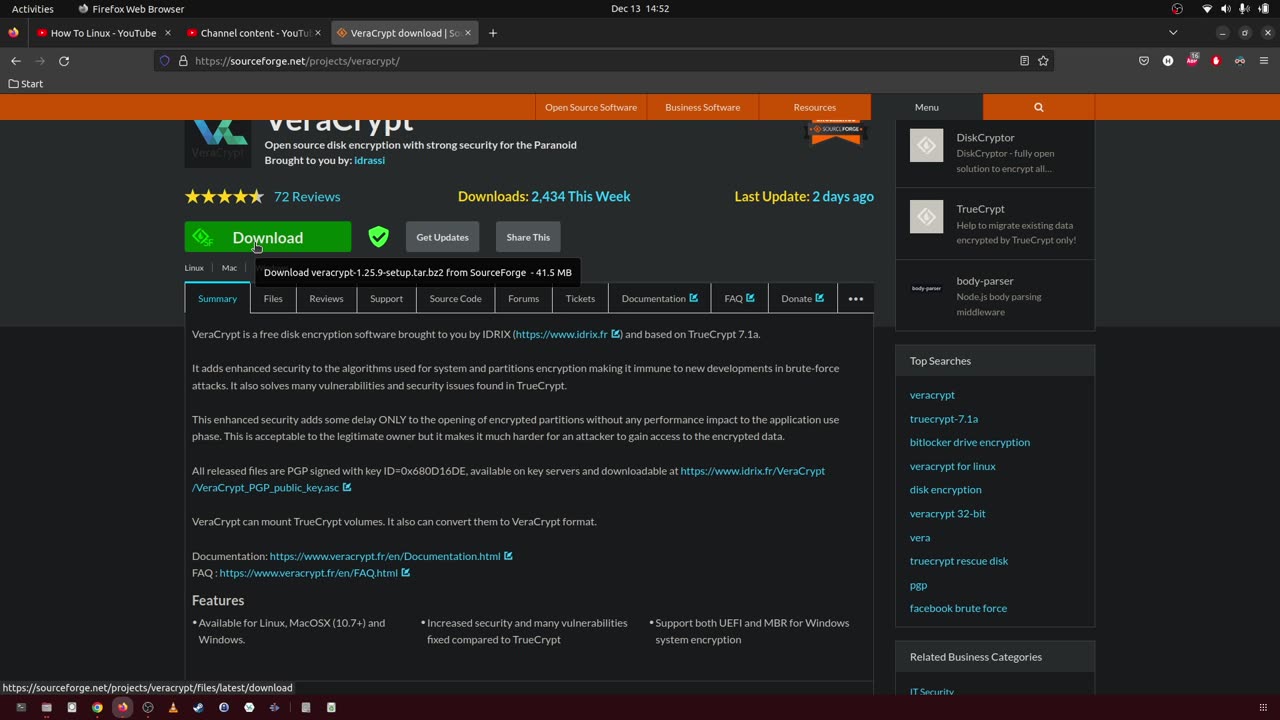
Task: Close the How To Linux tab
Action: 167,33
